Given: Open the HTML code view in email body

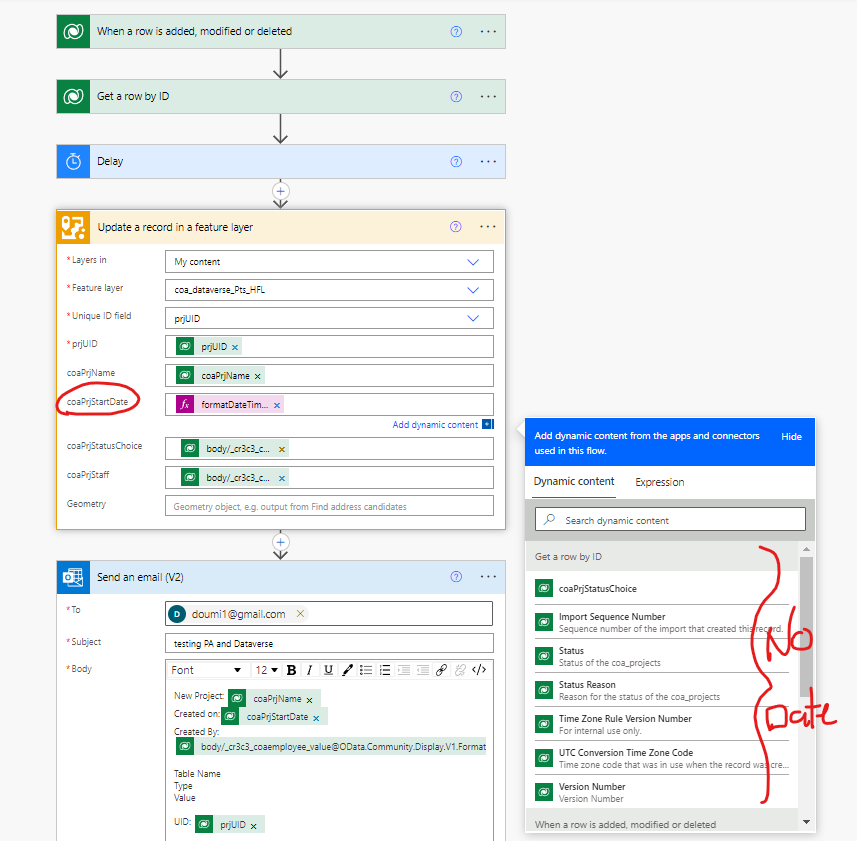Looking at the screenshot, I should (478, 669).
